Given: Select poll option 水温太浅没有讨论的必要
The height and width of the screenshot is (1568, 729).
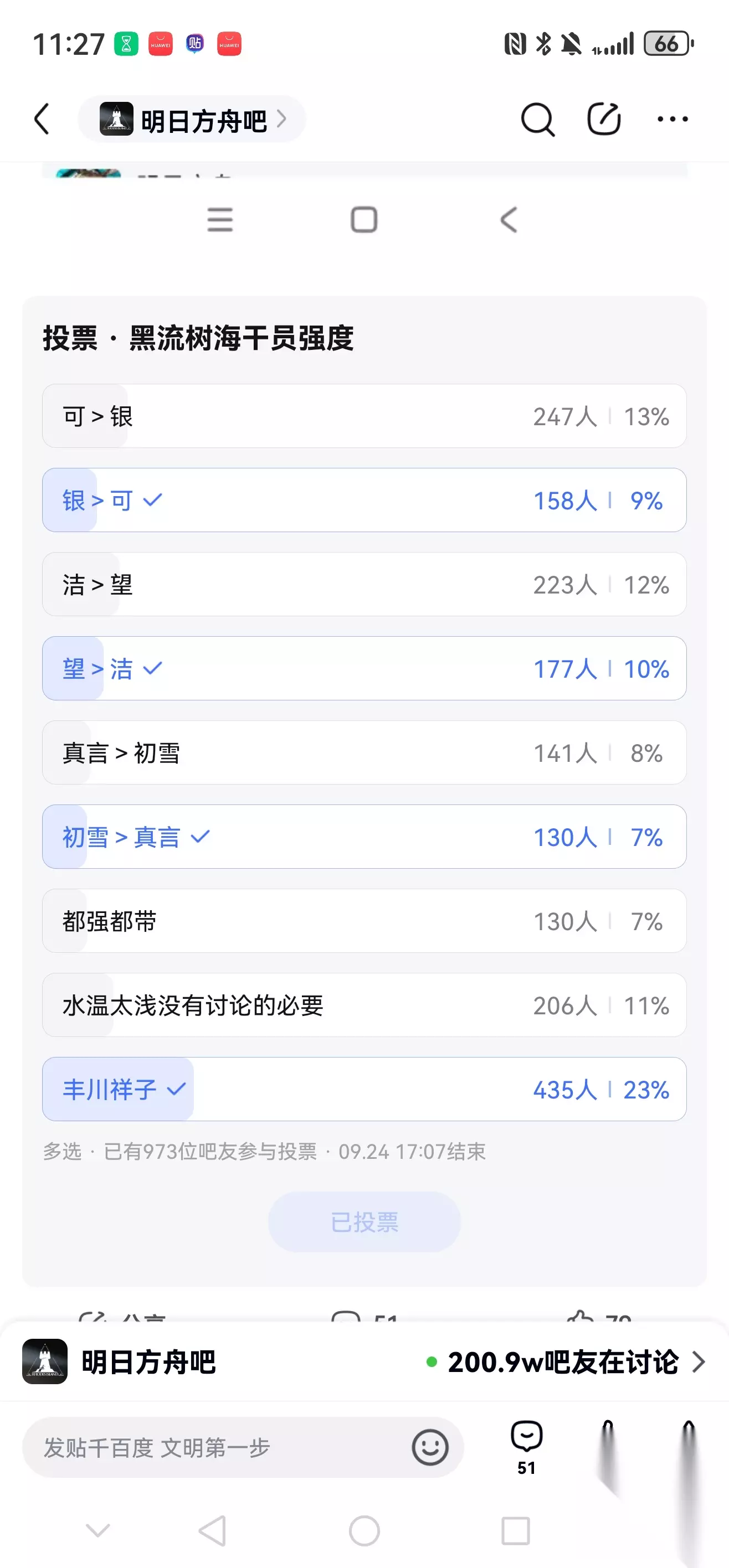Looking at the screenshot, I should coord(364,1005).
